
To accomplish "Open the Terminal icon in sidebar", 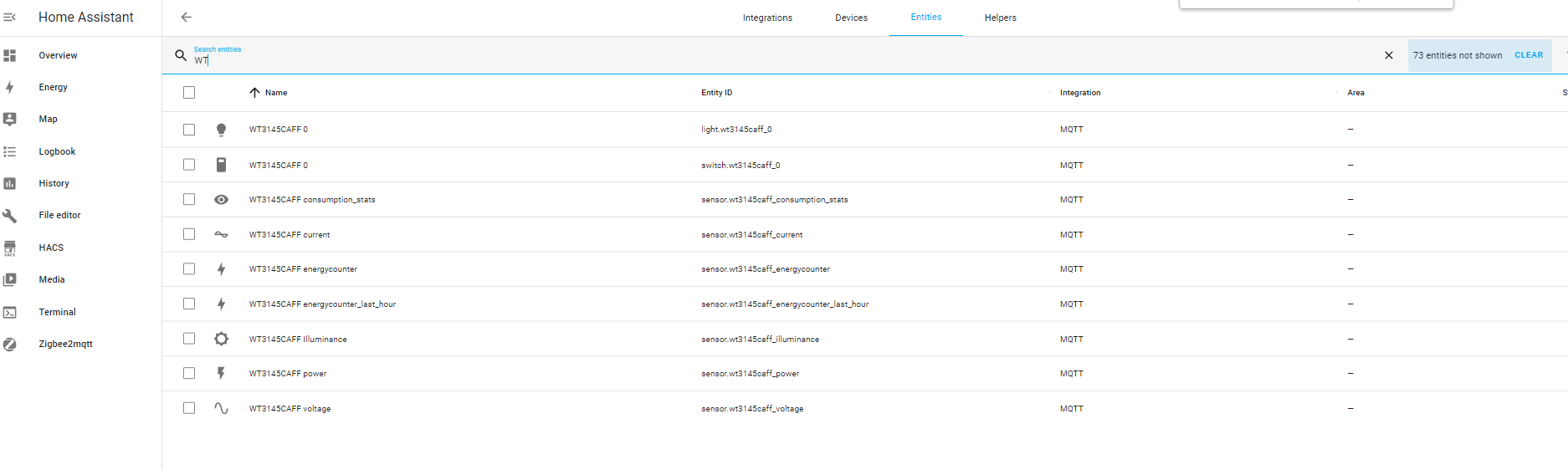I will pos(10,312).
